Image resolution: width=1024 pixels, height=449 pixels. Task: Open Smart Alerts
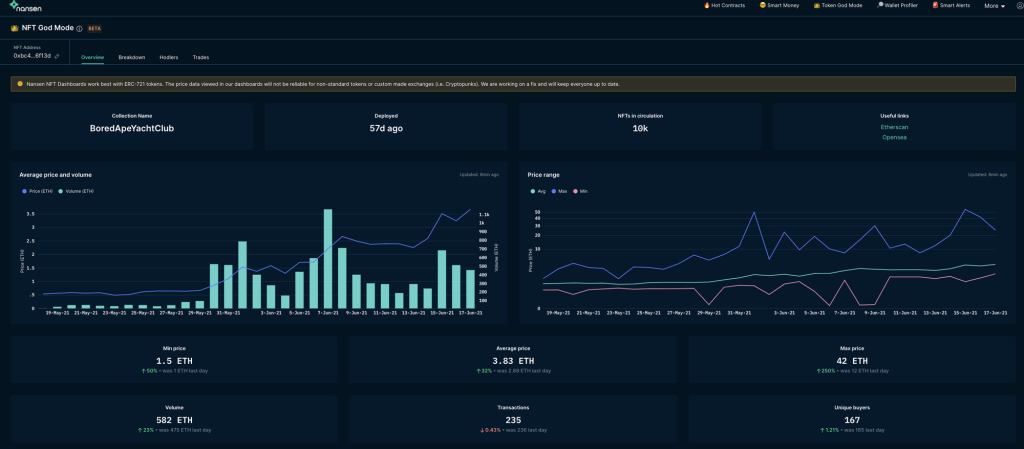point(951,5)
